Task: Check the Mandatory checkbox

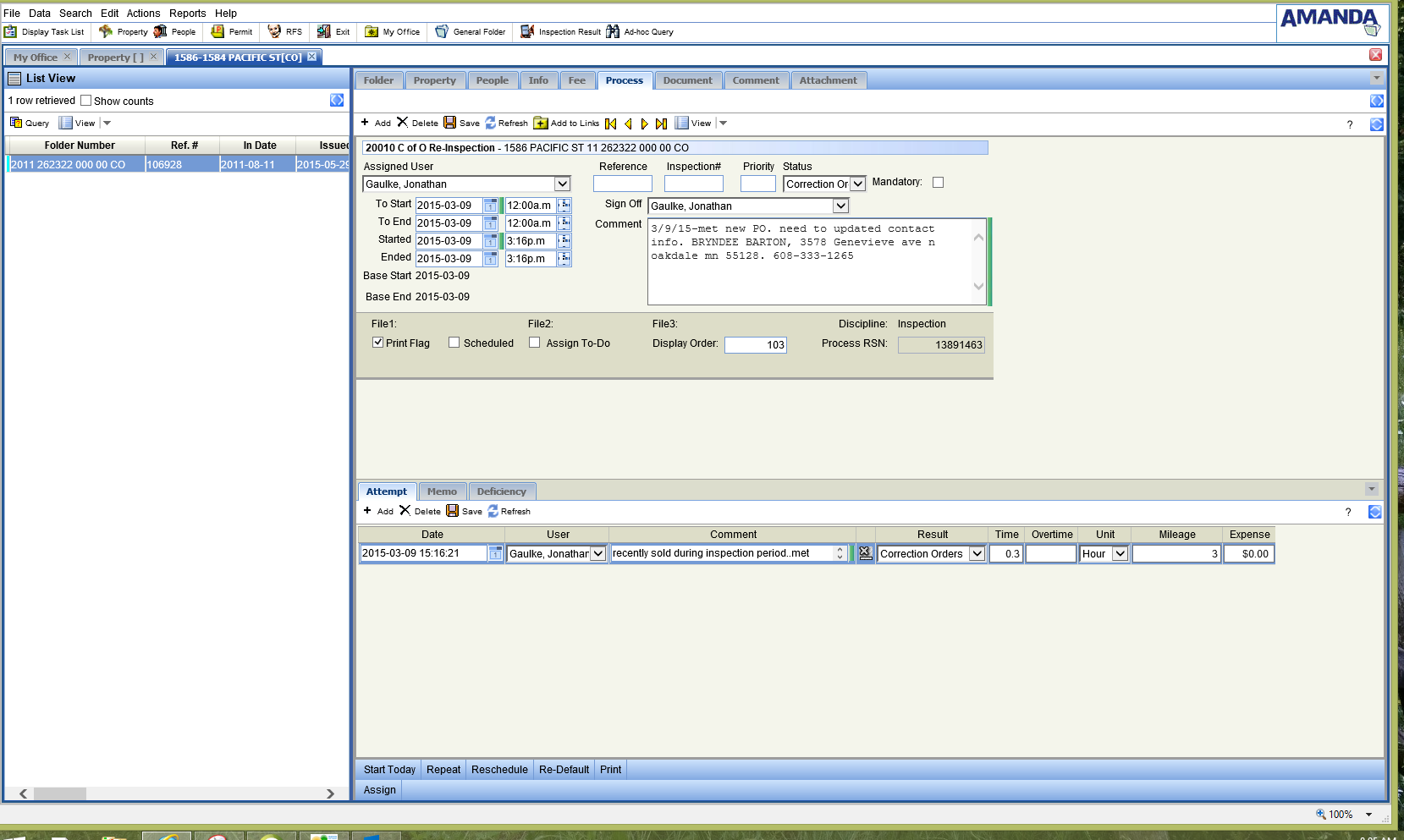Action: click(x=938, y=183)
